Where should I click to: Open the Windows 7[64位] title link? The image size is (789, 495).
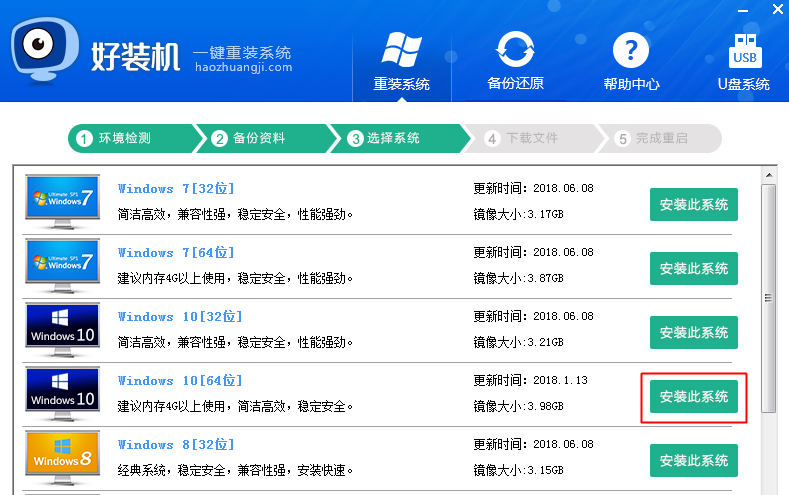pyautogui.click(x=176, y=253)
